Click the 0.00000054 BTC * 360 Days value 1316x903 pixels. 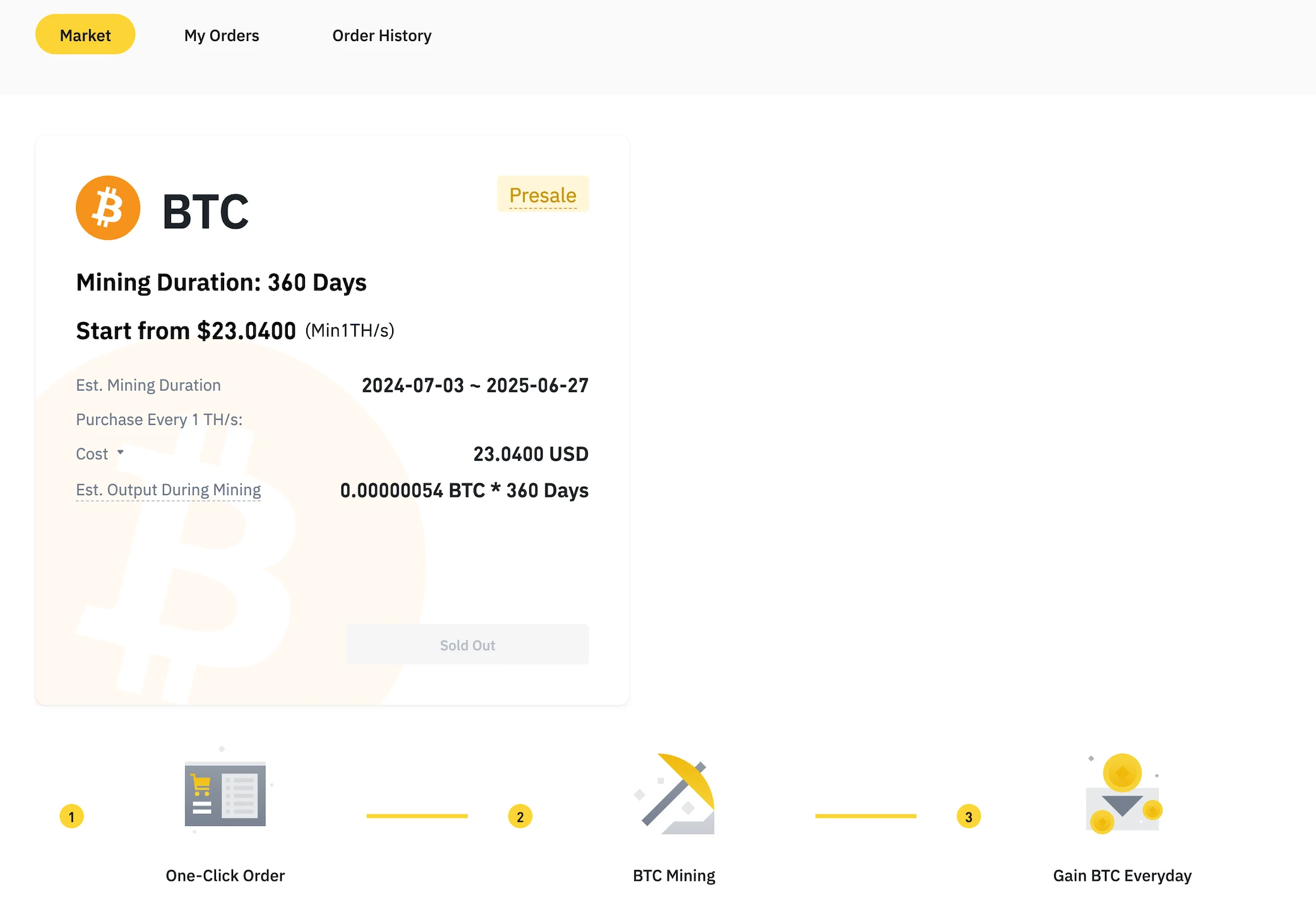464,491
